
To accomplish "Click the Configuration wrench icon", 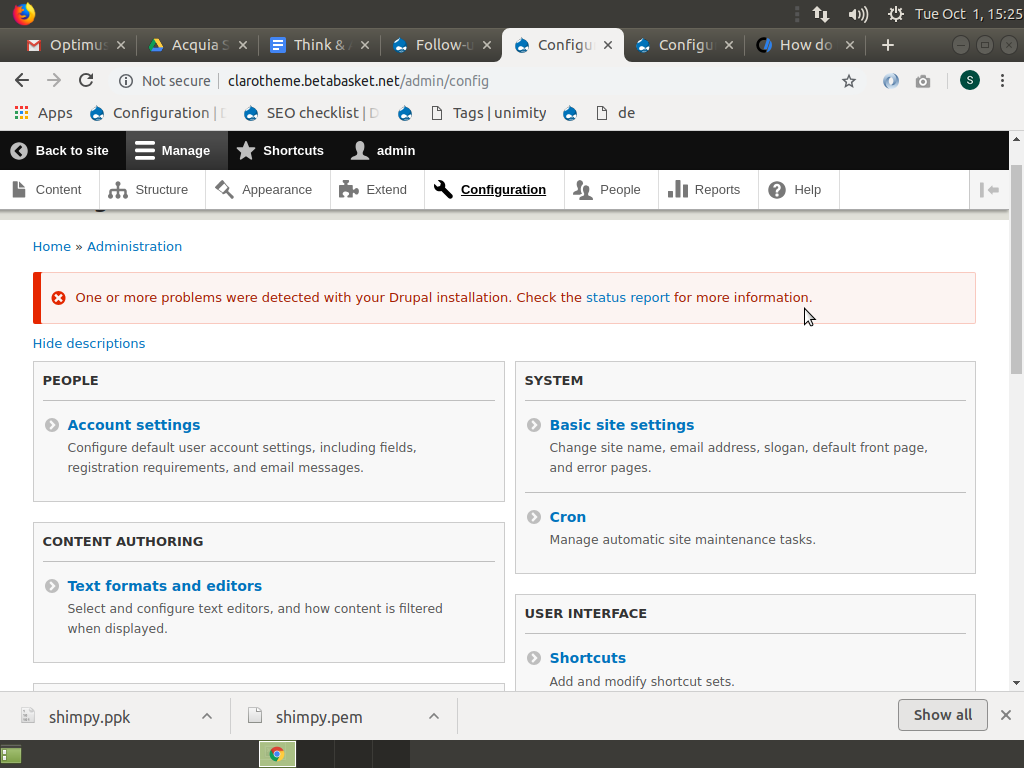I will click(x=441, y=189).
